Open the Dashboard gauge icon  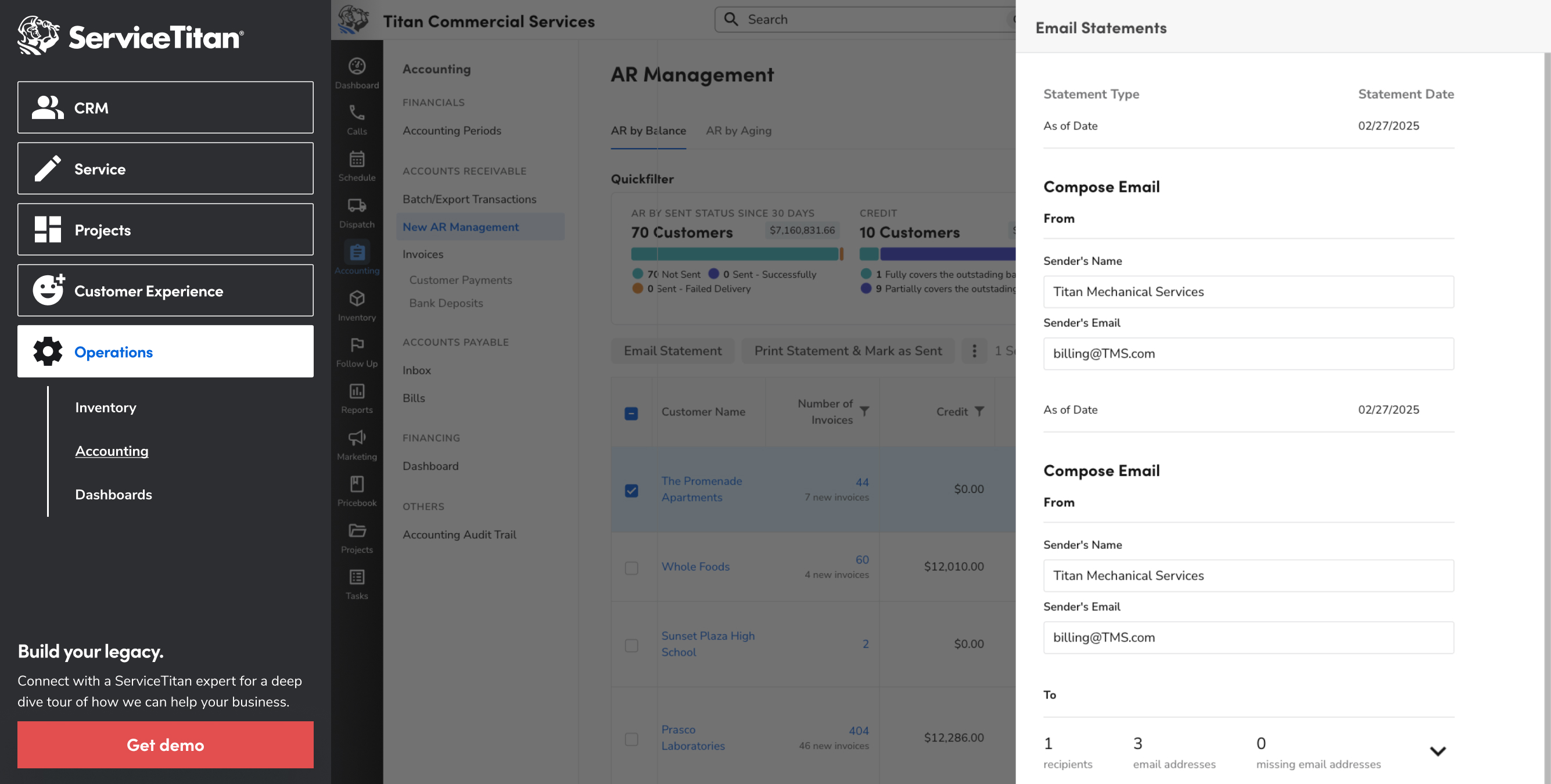[357, 67]
